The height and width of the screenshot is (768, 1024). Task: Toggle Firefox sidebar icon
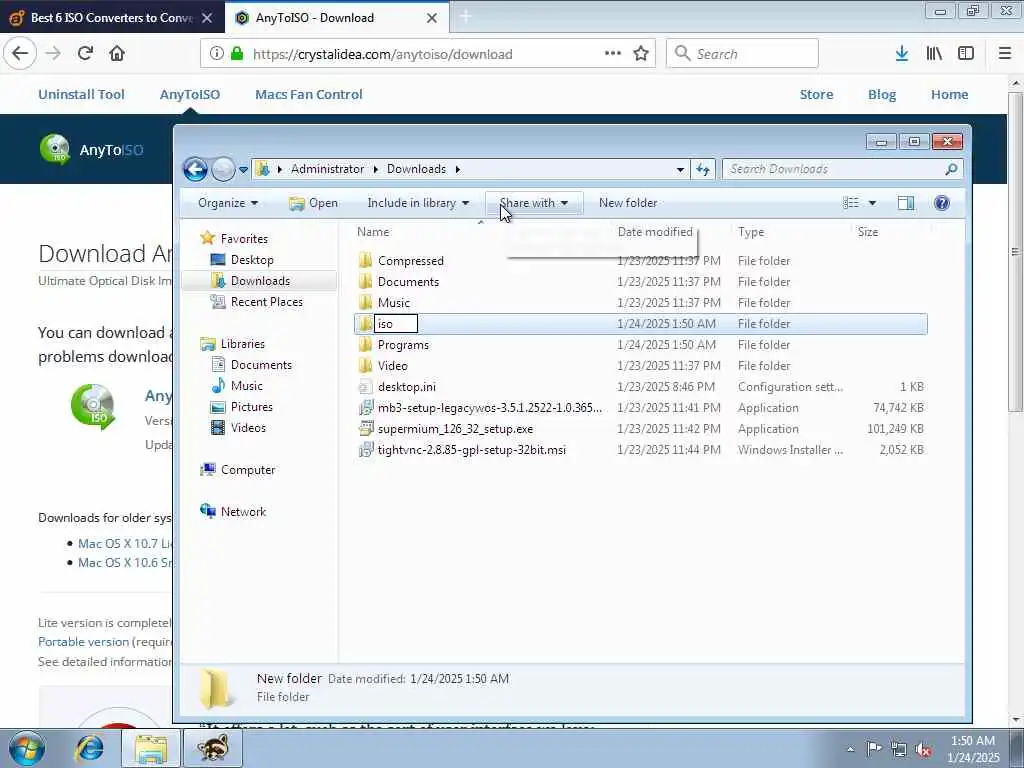966,54
